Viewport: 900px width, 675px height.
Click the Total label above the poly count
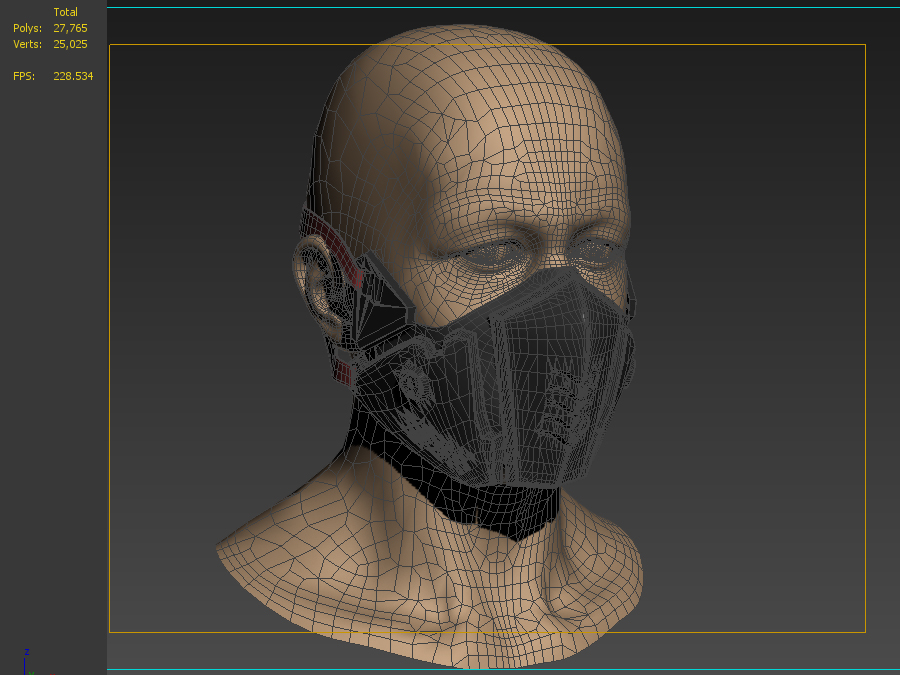66,11
